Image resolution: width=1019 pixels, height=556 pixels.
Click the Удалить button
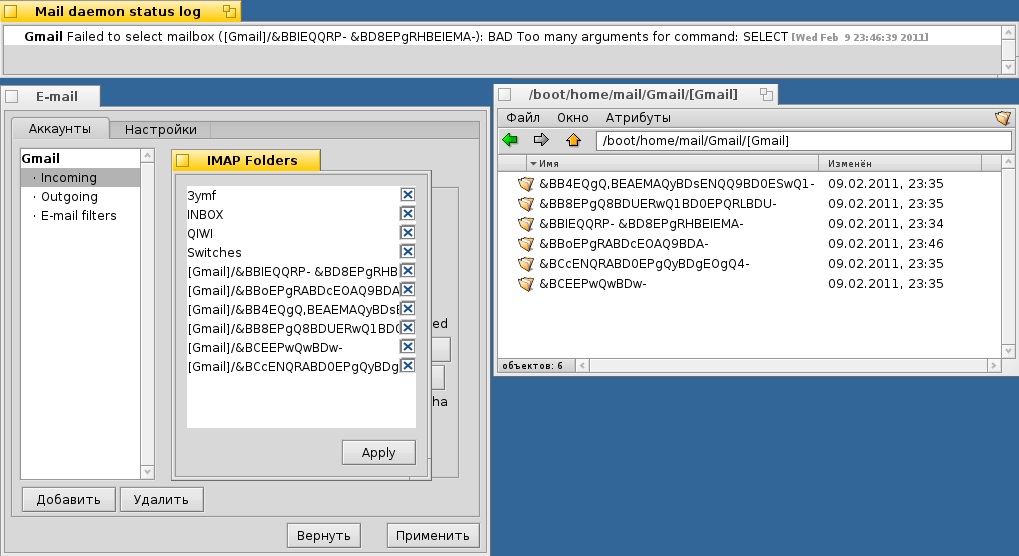click(161, 499)
